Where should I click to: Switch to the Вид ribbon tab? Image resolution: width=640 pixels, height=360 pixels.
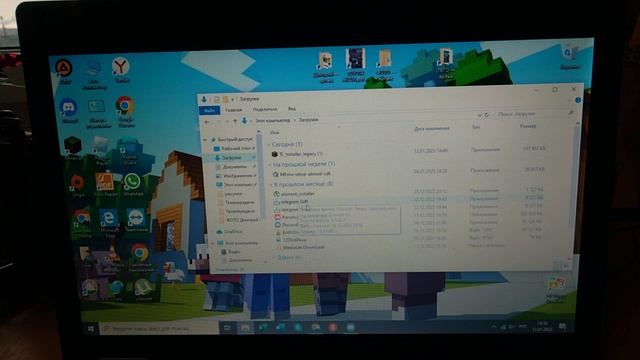point(291,109)
